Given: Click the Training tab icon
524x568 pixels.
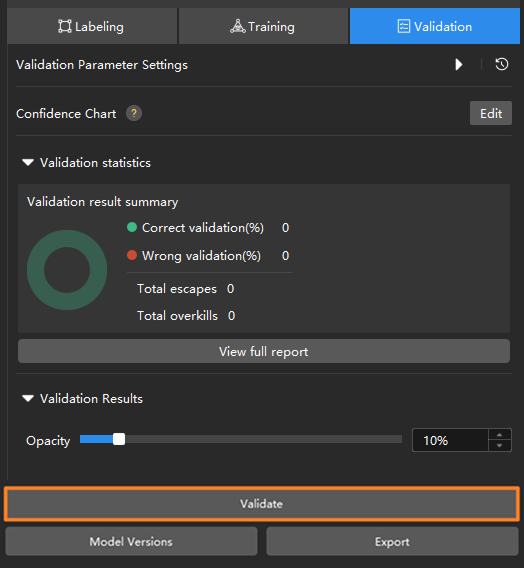Looking at the screenshot, I should [238, 26].
